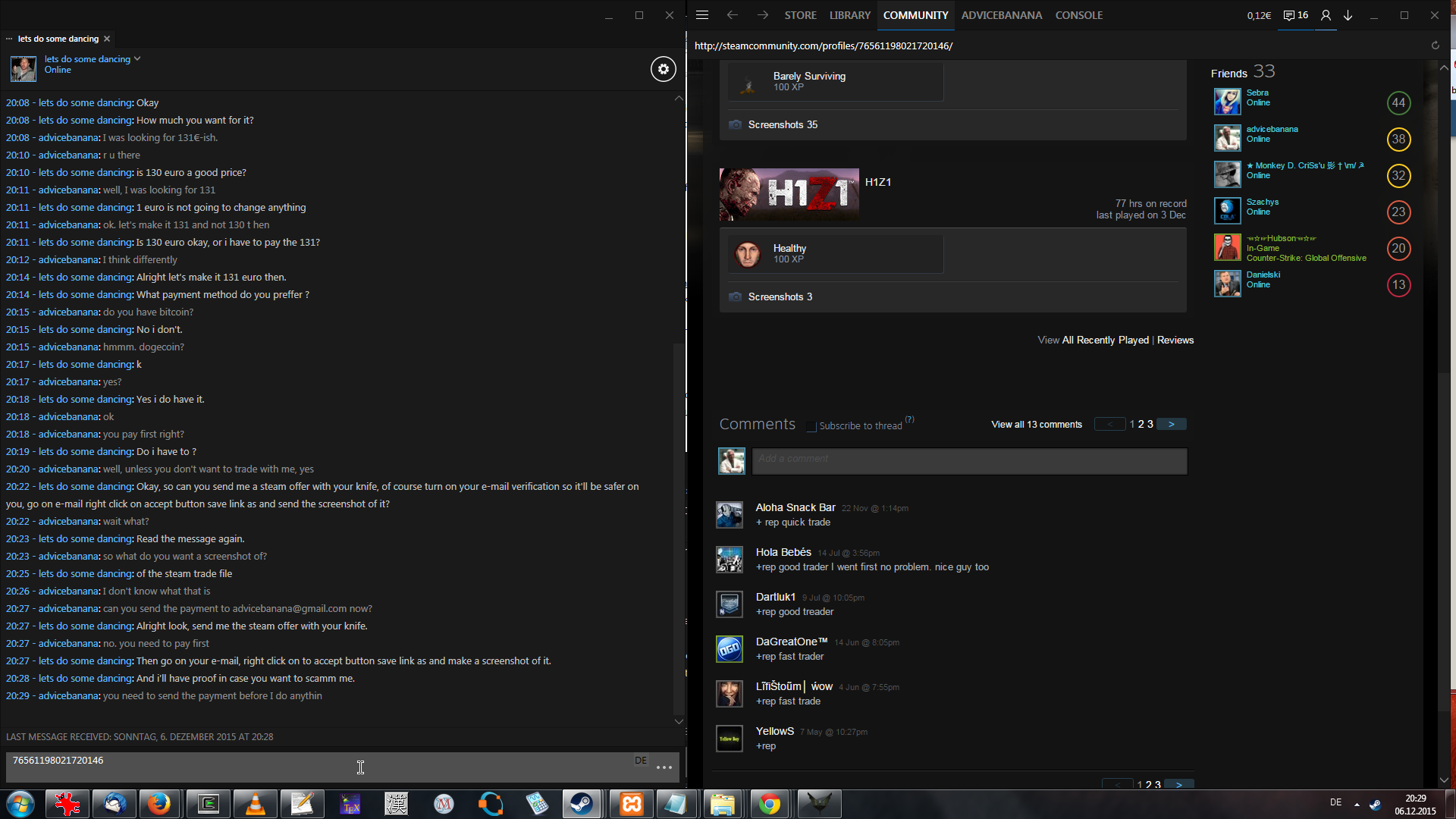This screenshot has height=819, width=1456.
Task: Reload the page with the refresh icon
Action: coord(1435,45)
